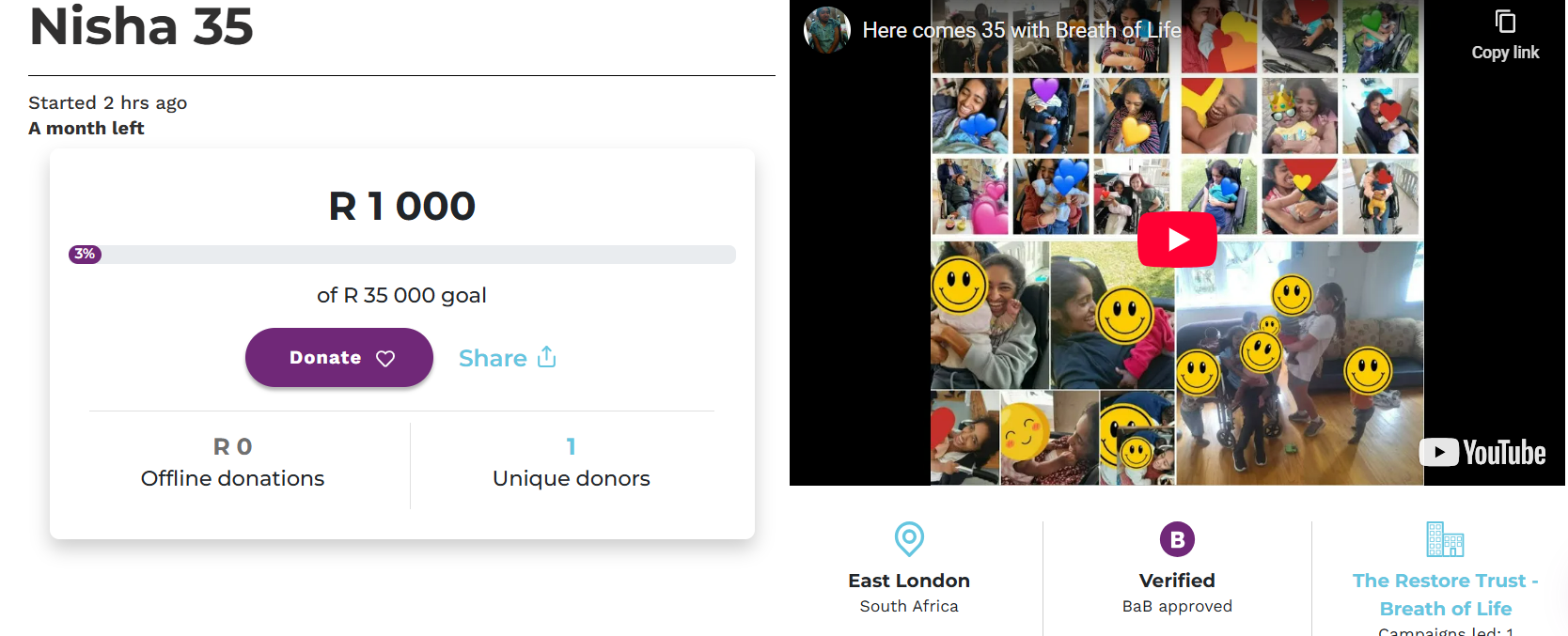1568x636 pixels.
Task: Open video title 'Here comes 35 with Breath of Life'
Action: tap(1022, 30)
